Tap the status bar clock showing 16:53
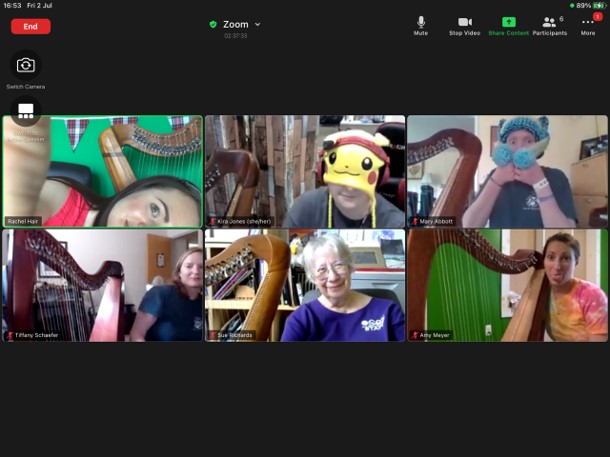Screen dimensions: 610x457 click(12, 5)
